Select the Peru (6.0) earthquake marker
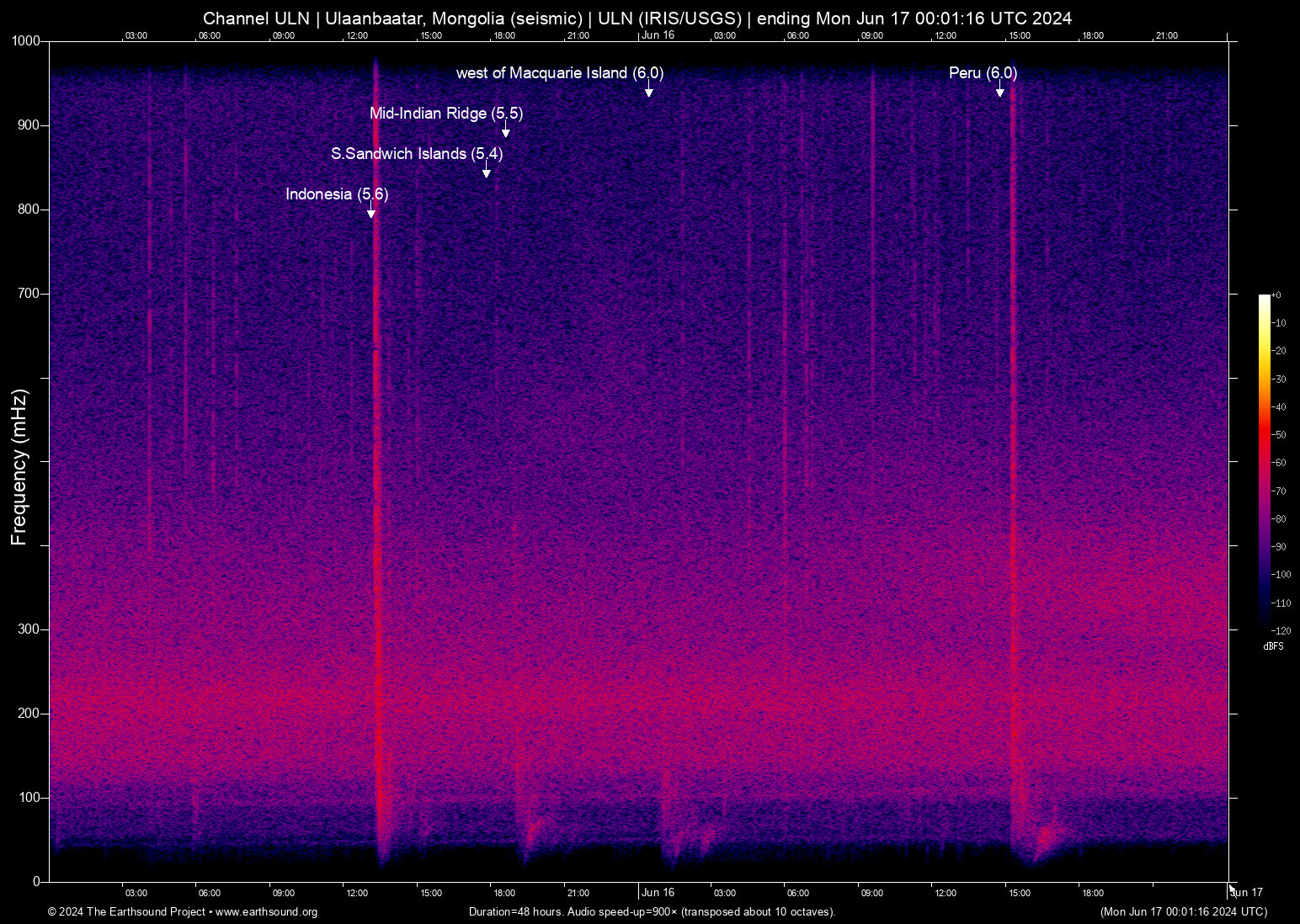 (x=982, y=73)
